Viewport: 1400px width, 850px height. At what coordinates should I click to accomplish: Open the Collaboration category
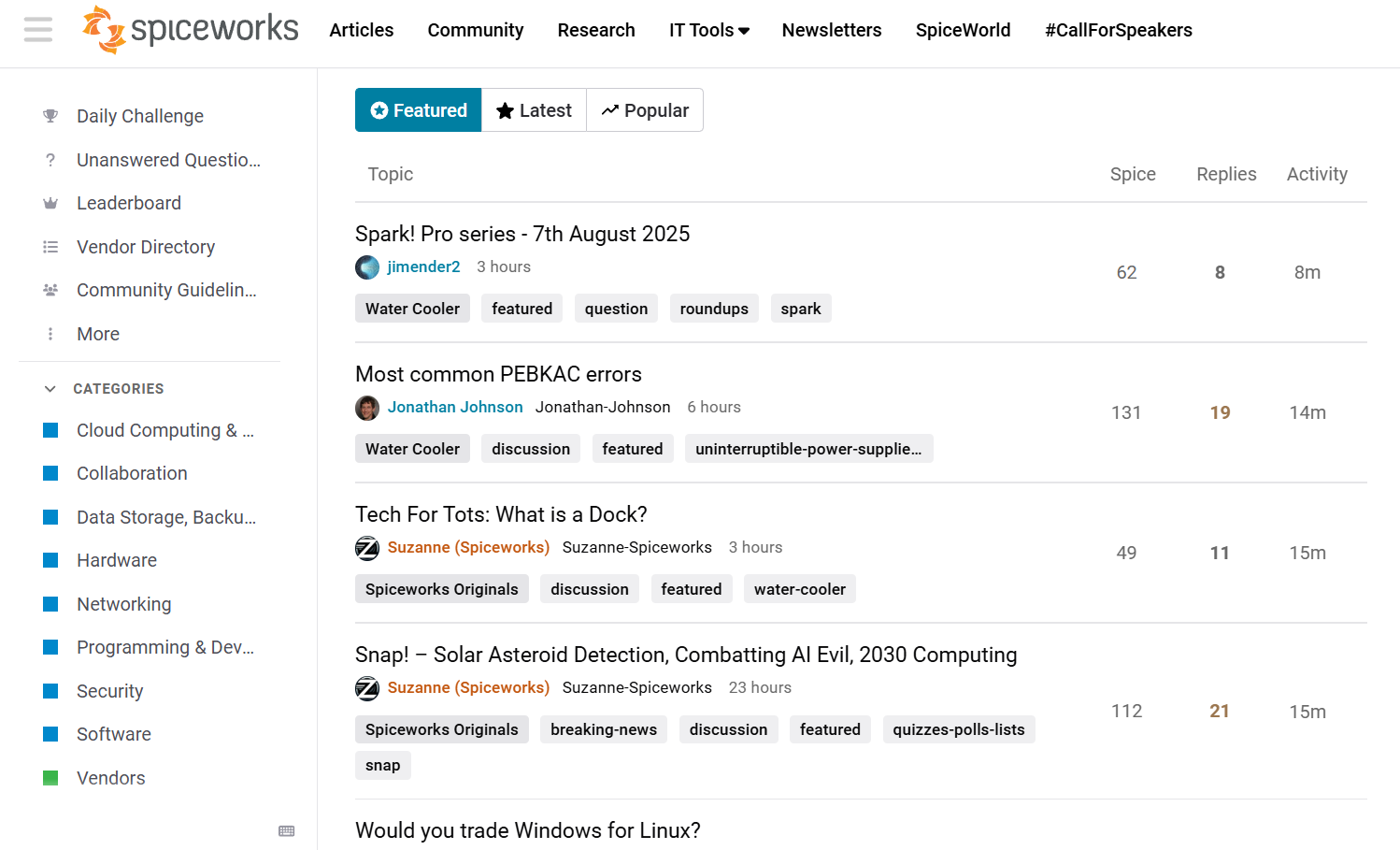click(x=132, y=473)
